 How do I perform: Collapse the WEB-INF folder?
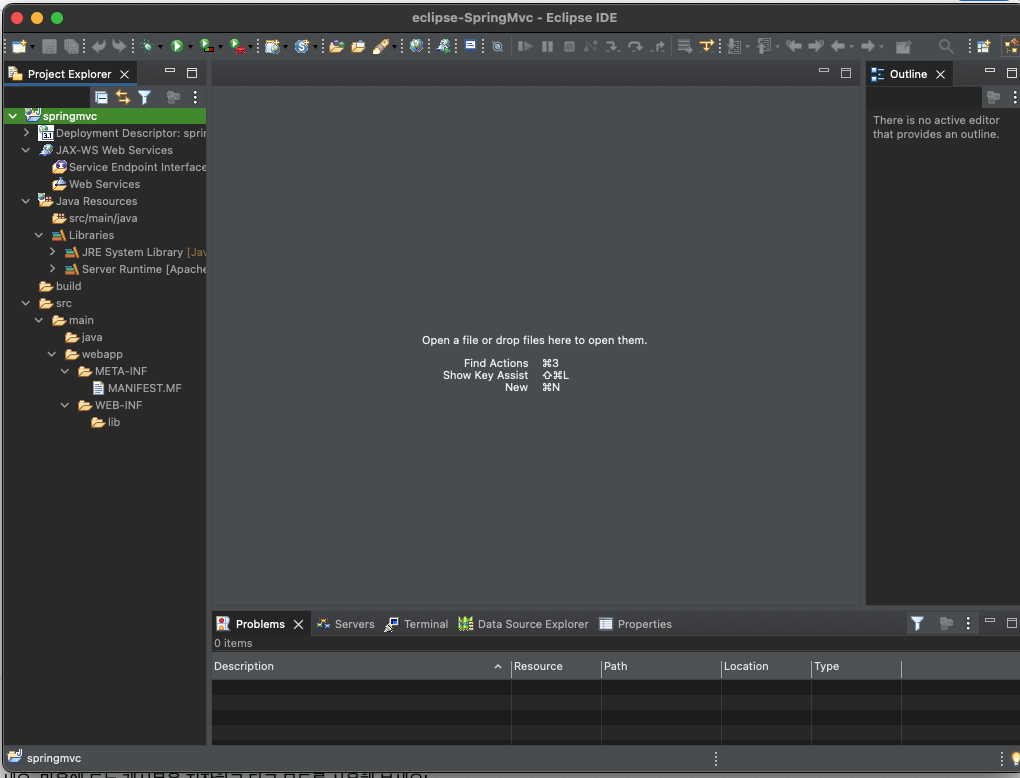click(x=65, y=405)
